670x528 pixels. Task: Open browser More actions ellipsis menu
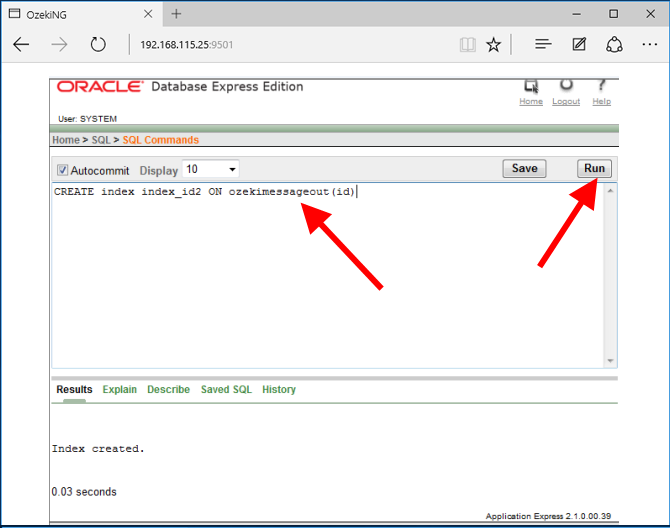(649, 44)
